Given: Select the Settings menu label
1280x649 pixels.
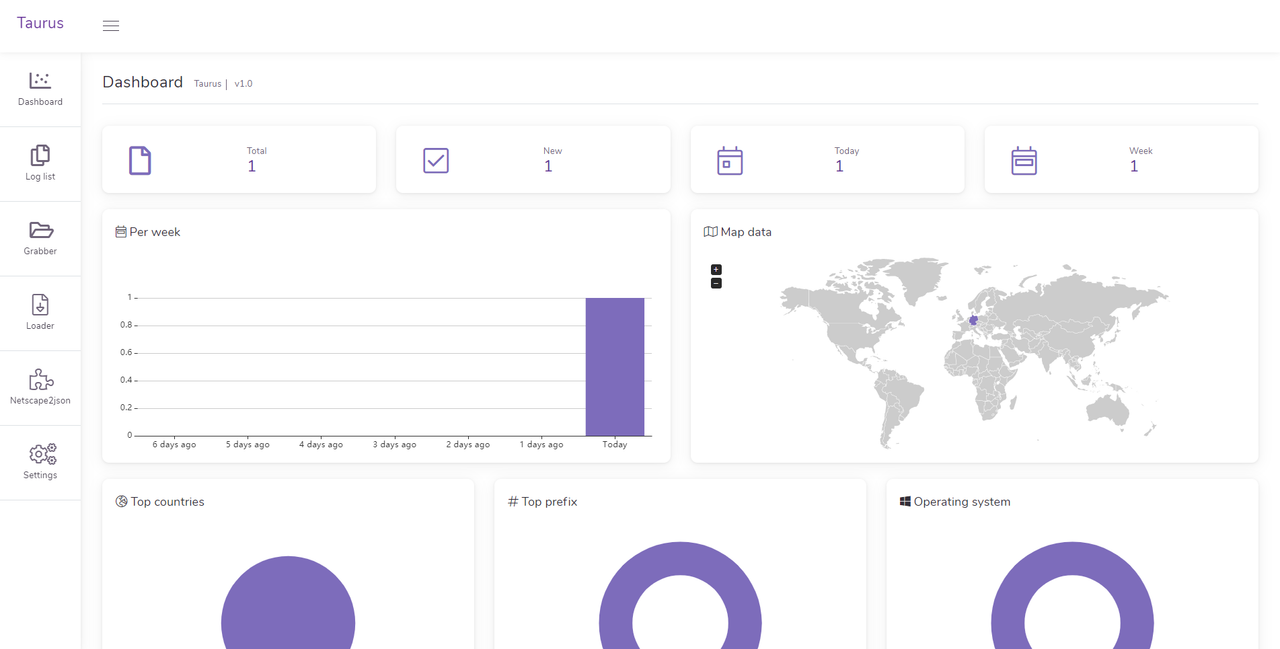Looking at the screenshot, I should click(x=40, y=475).
